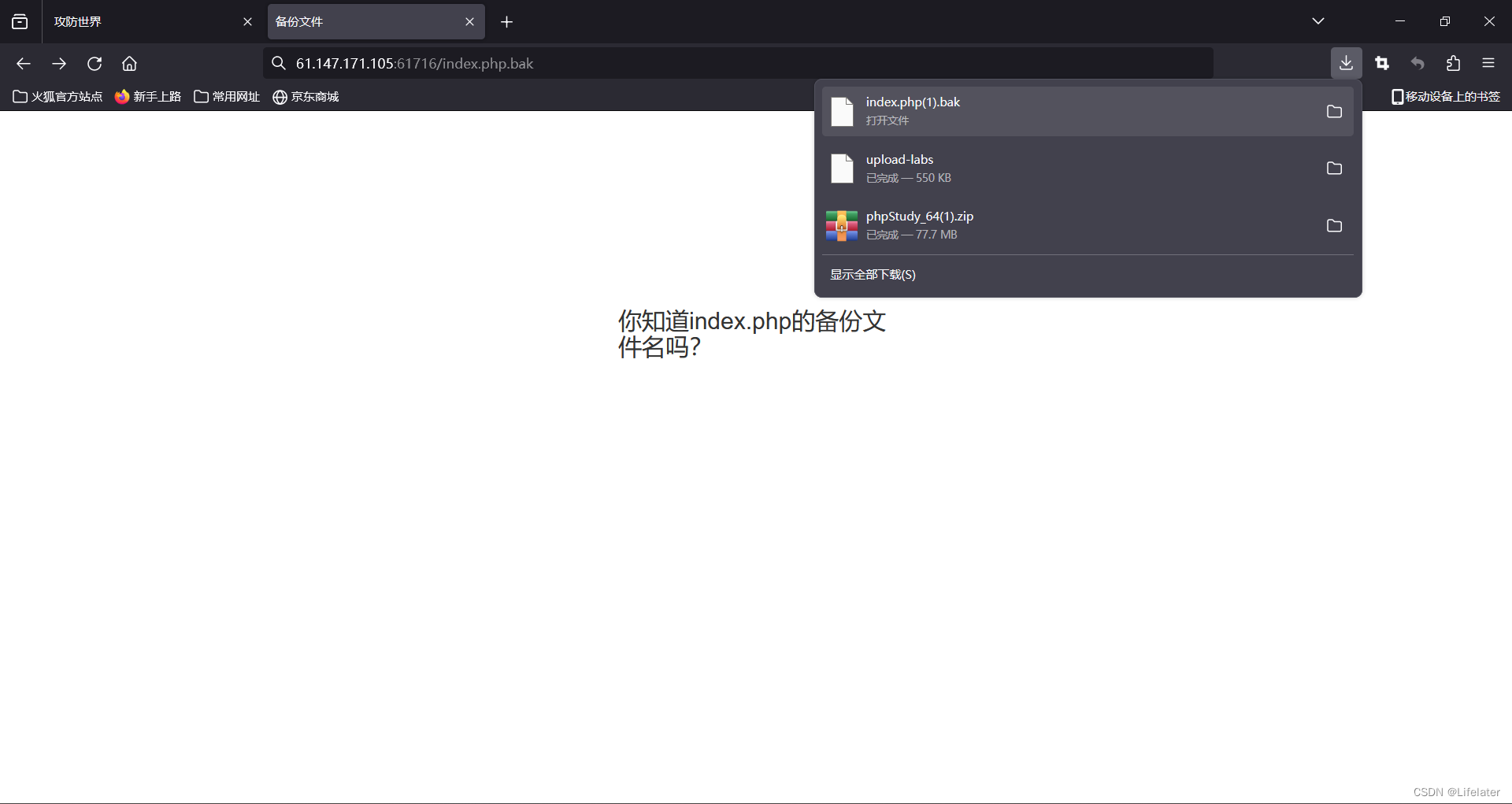Screen dimensions: 1512x804
Task: Open the 火狐官方站点 bookmark folder
Action: 57,96
